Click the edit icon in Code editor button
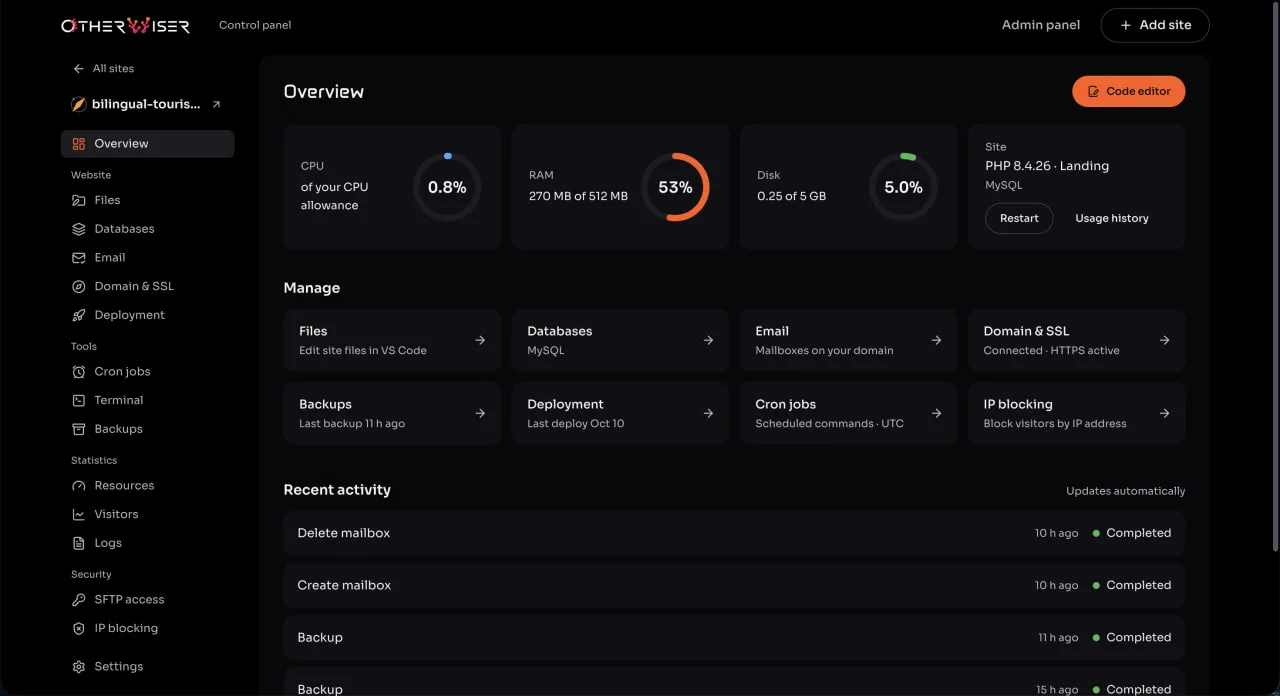1280x696 pixels. tap(1094, 91)
